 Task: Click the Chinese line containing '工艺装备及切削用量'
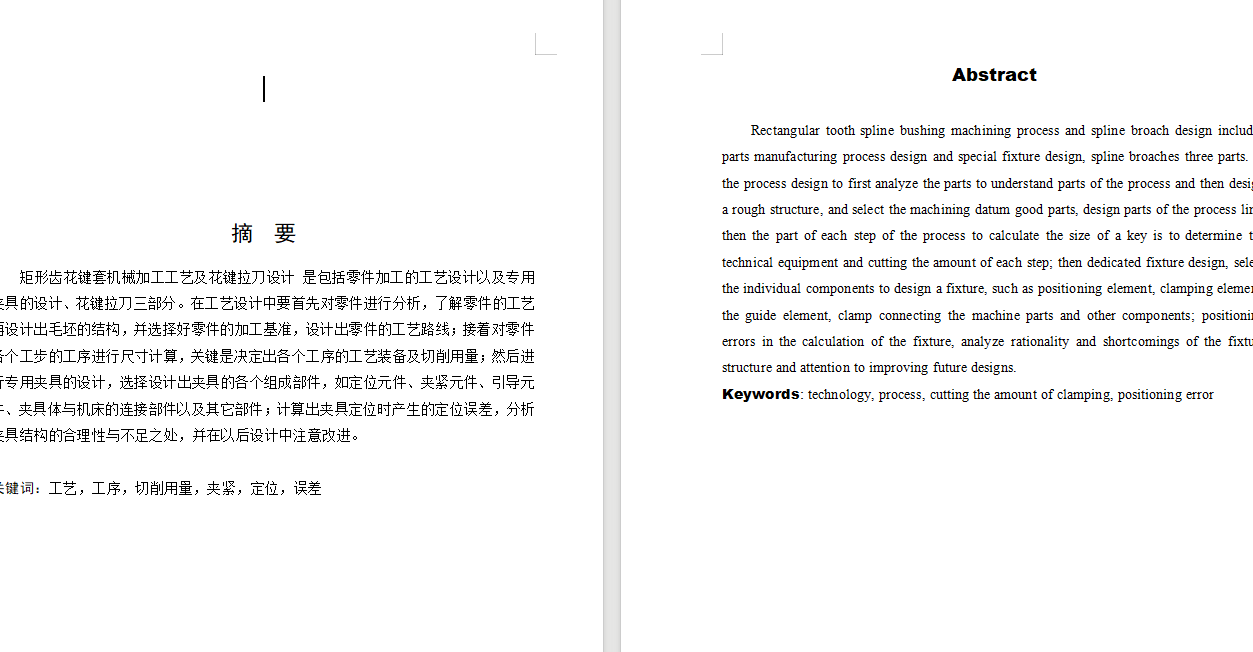click(x=267, y=356)
